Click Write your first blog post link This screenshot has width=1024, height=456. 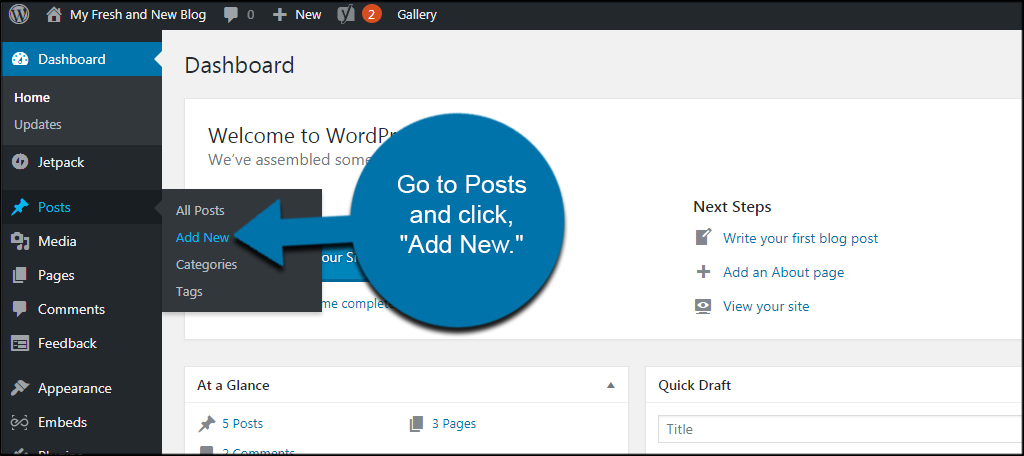(x=801, y=238)
